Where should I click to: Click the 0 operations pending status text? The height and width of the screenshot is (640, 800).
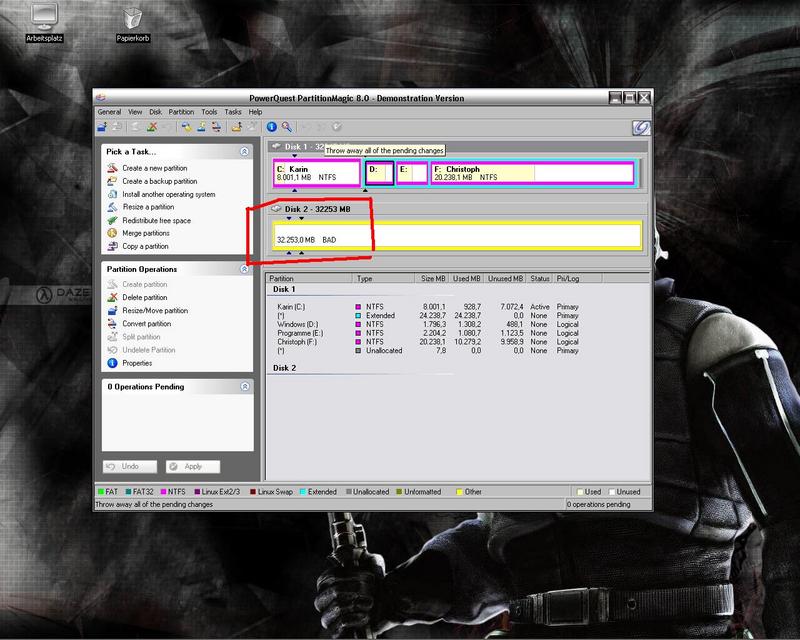(x=599, y=504)
